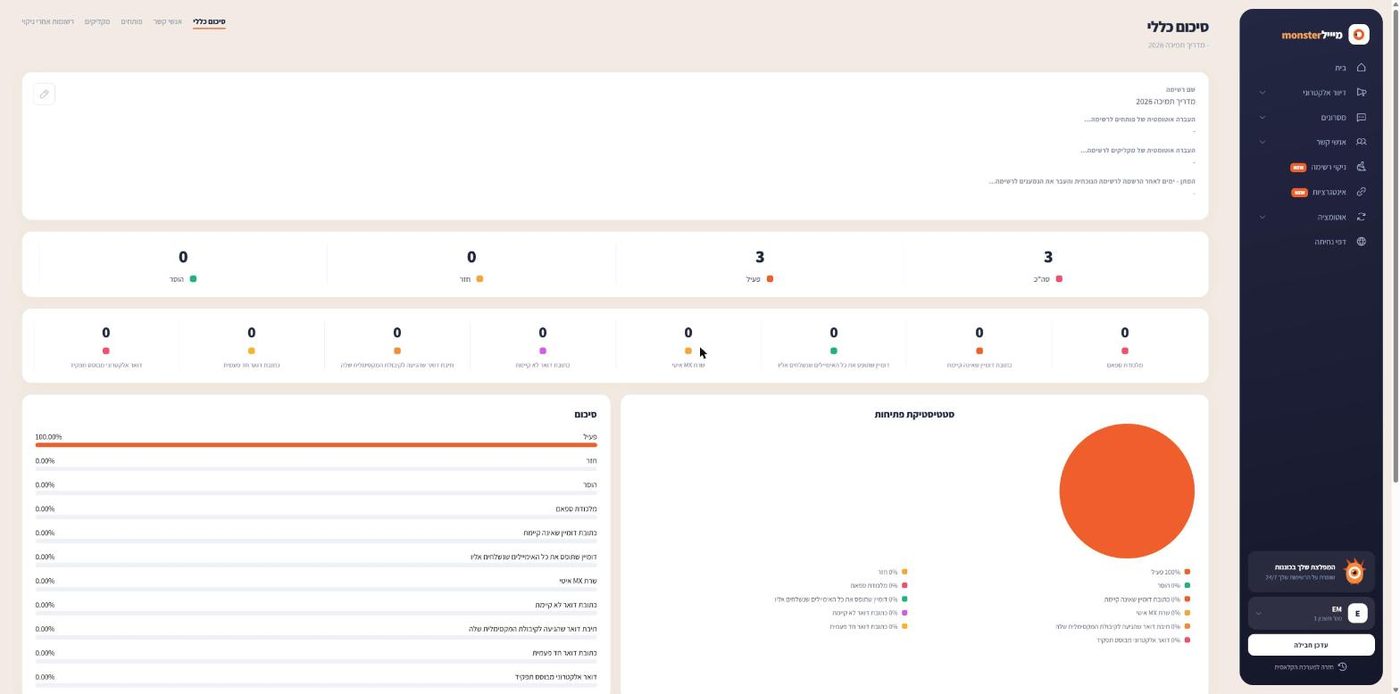Click the orange 100% פעיל progress bar
1400x694 pixels.
pos(316,445)
